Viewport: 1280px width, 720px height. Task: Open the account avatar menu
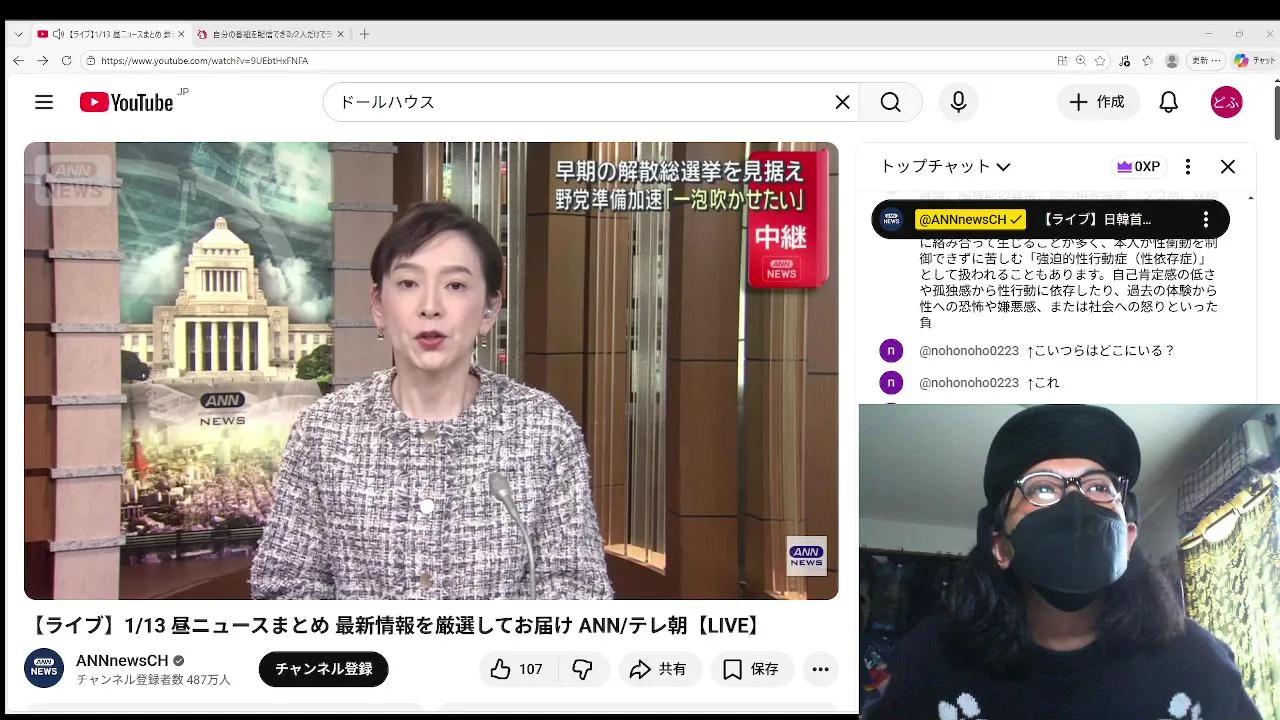(x=1226, y=102)
